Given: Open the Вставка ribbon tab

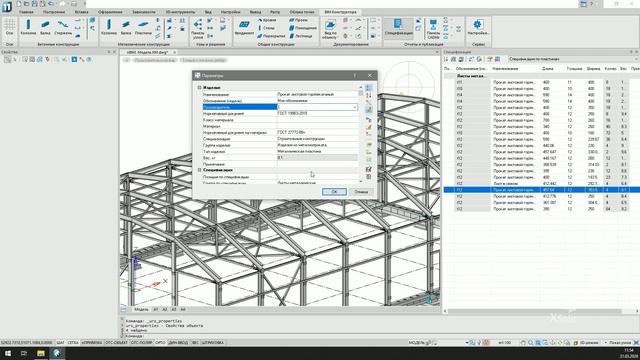Looking at the screenshot, I should (81, 12).
